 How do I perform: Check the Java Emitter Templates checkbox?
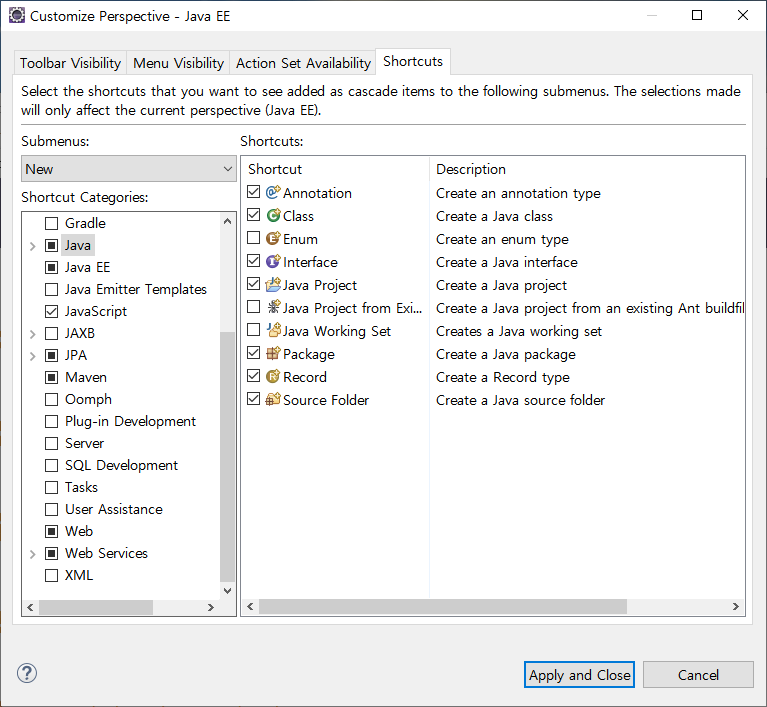click(51, 290)
